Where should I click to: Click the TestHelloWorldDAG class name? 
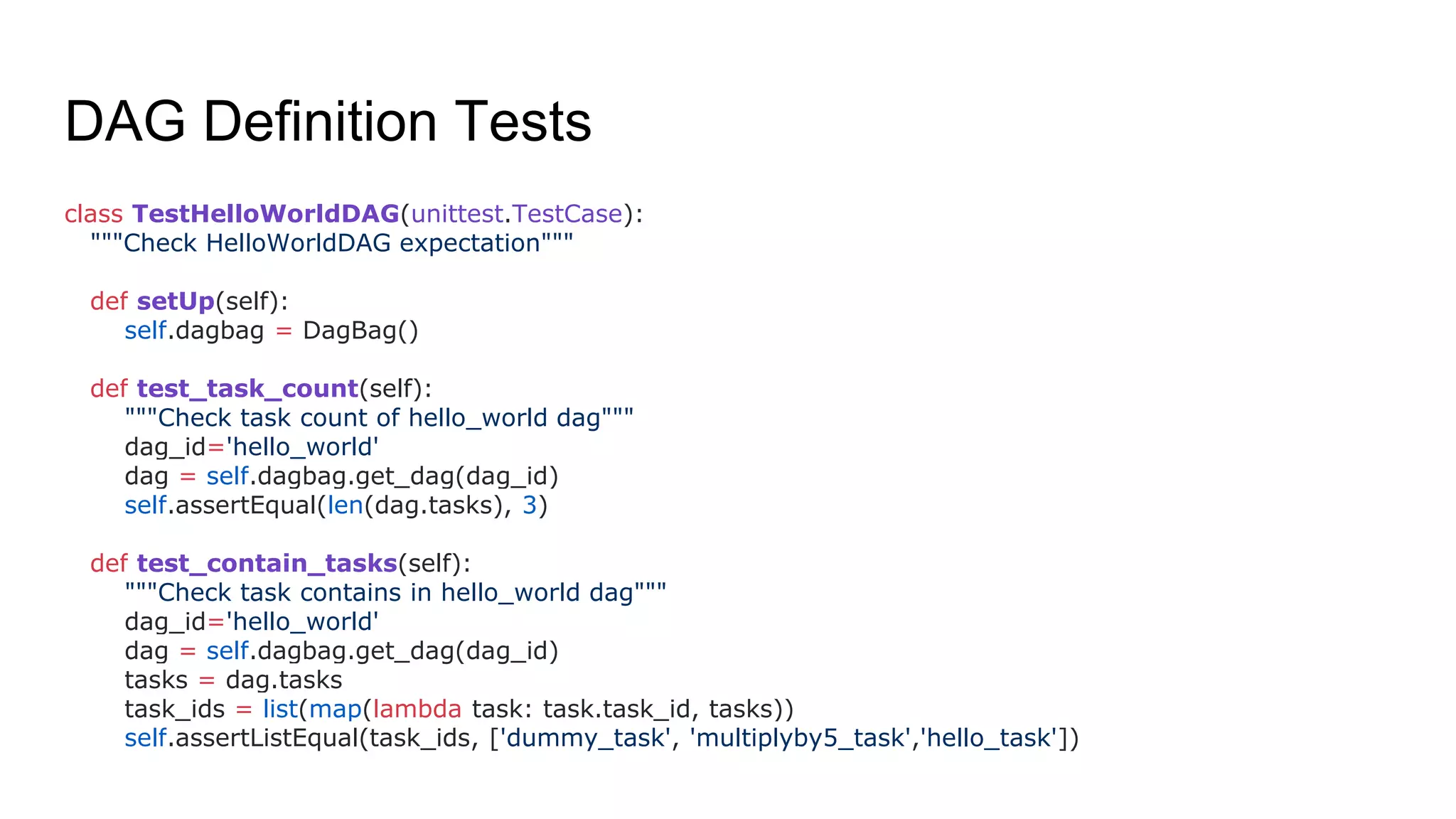(265, 214)
